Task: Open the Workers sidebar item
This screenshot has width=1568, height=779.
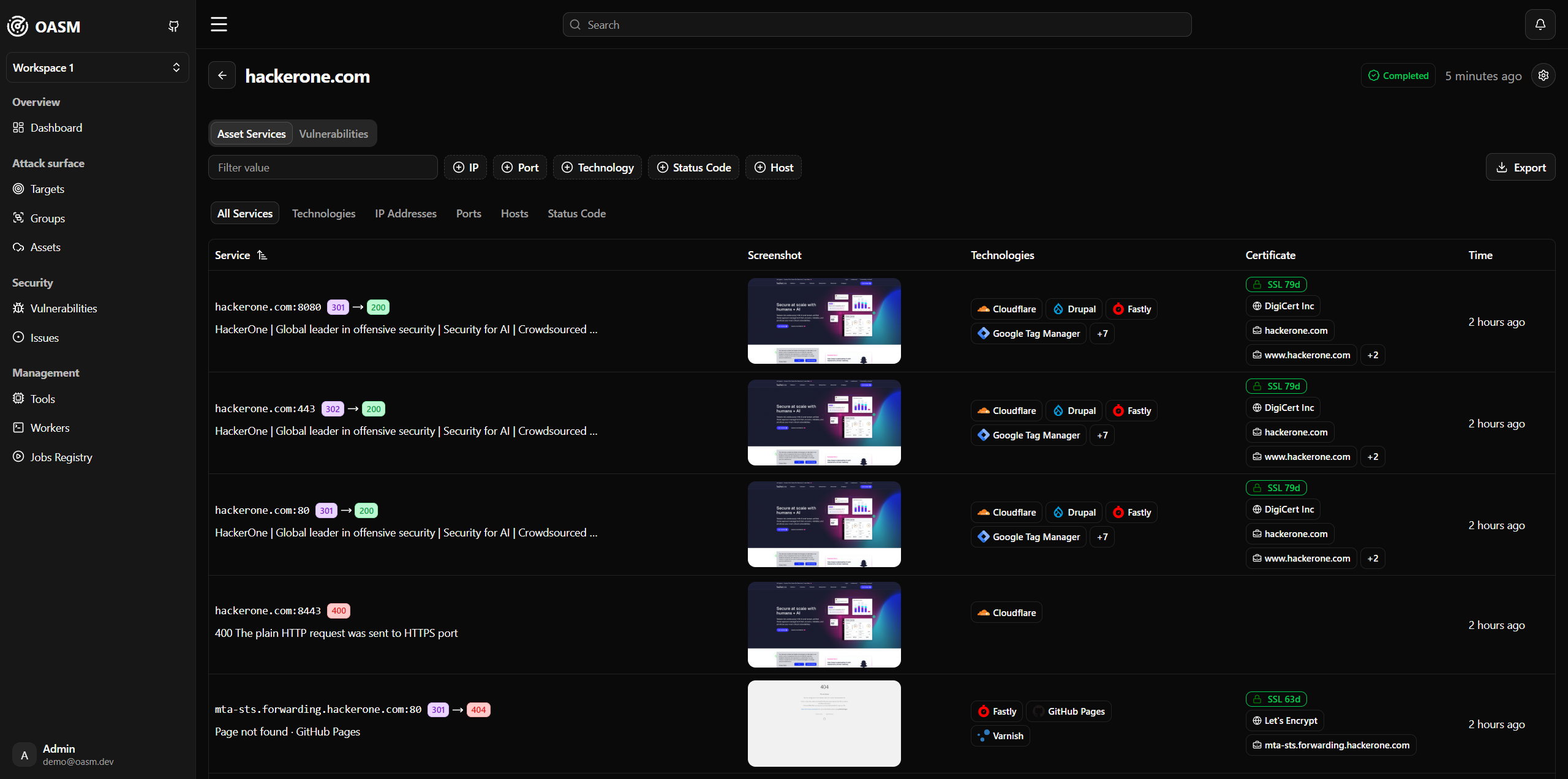Action: 50,427
